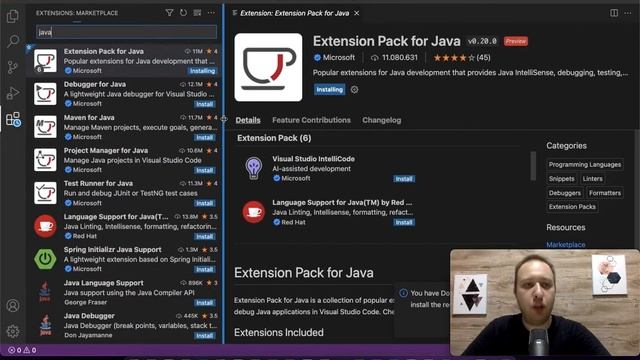Viewport: 640px width, 360px height.
Task: Open Marketplace views and more actions menu
Action: coord(211,13)
